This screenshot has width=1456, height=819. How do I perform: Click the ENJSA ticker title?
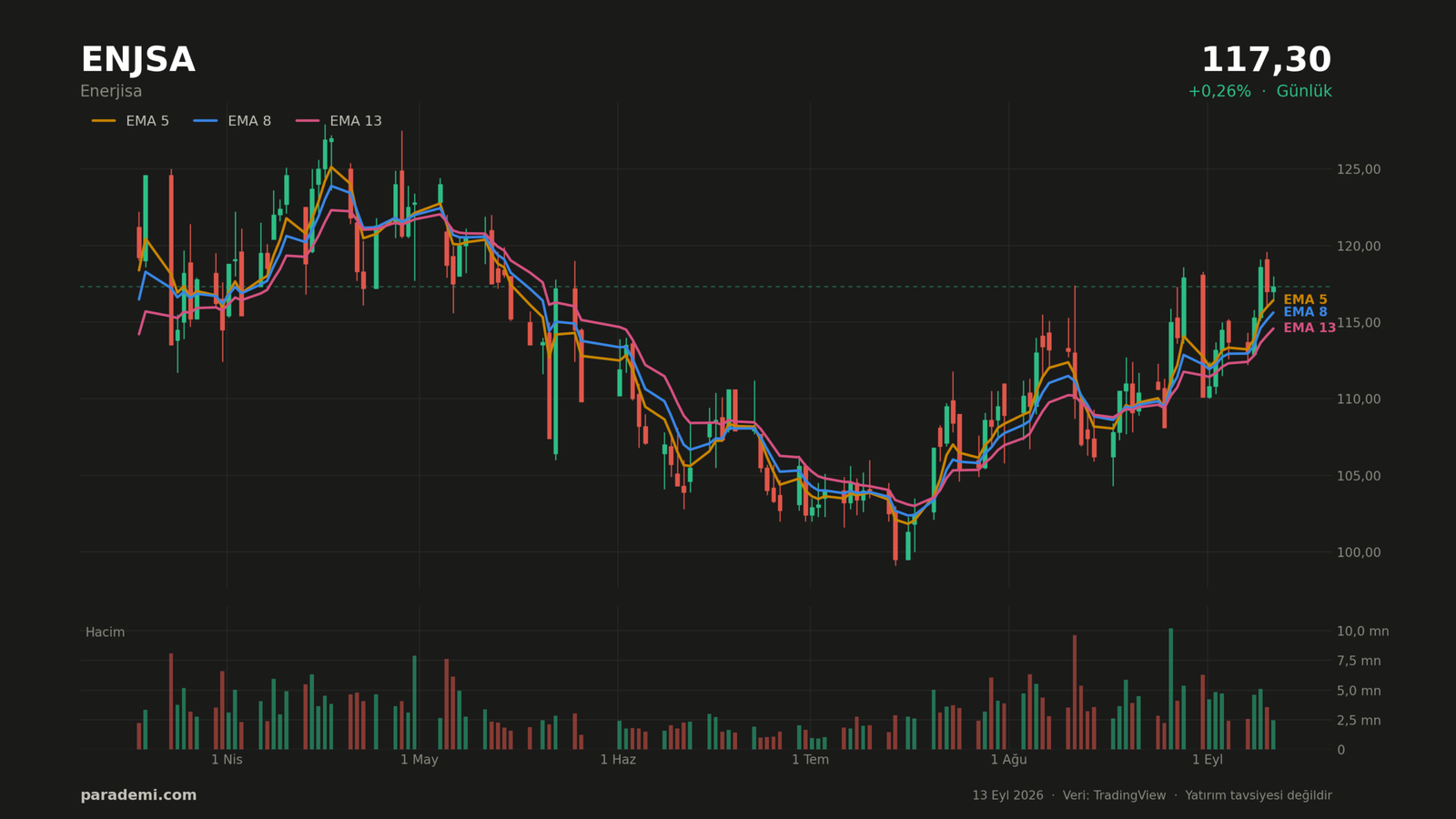click(137, 60)
